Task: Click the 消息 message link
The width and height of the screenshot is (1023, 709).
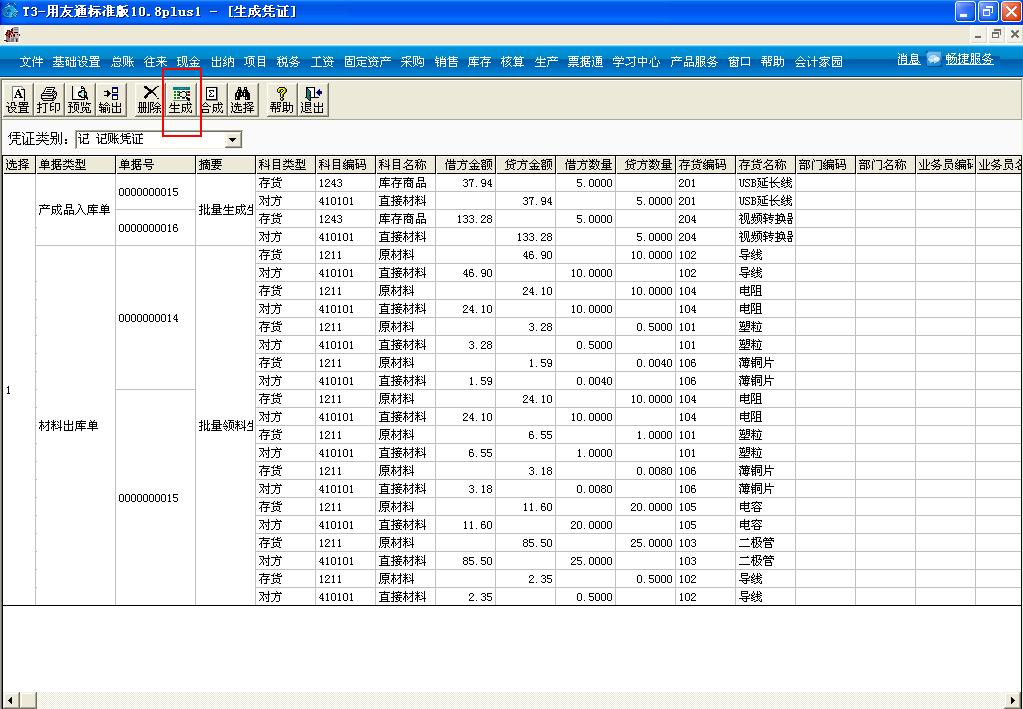Action: 908,59
